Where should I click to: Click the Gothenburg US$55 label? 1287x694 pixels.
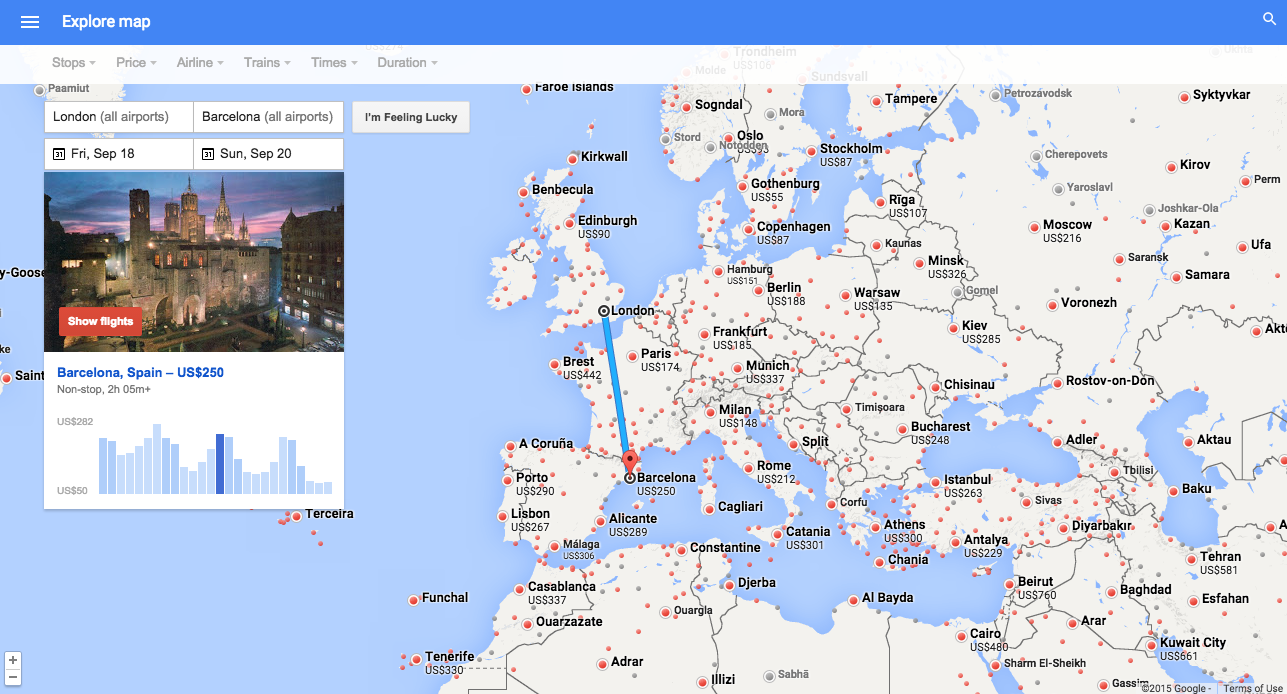785,190
